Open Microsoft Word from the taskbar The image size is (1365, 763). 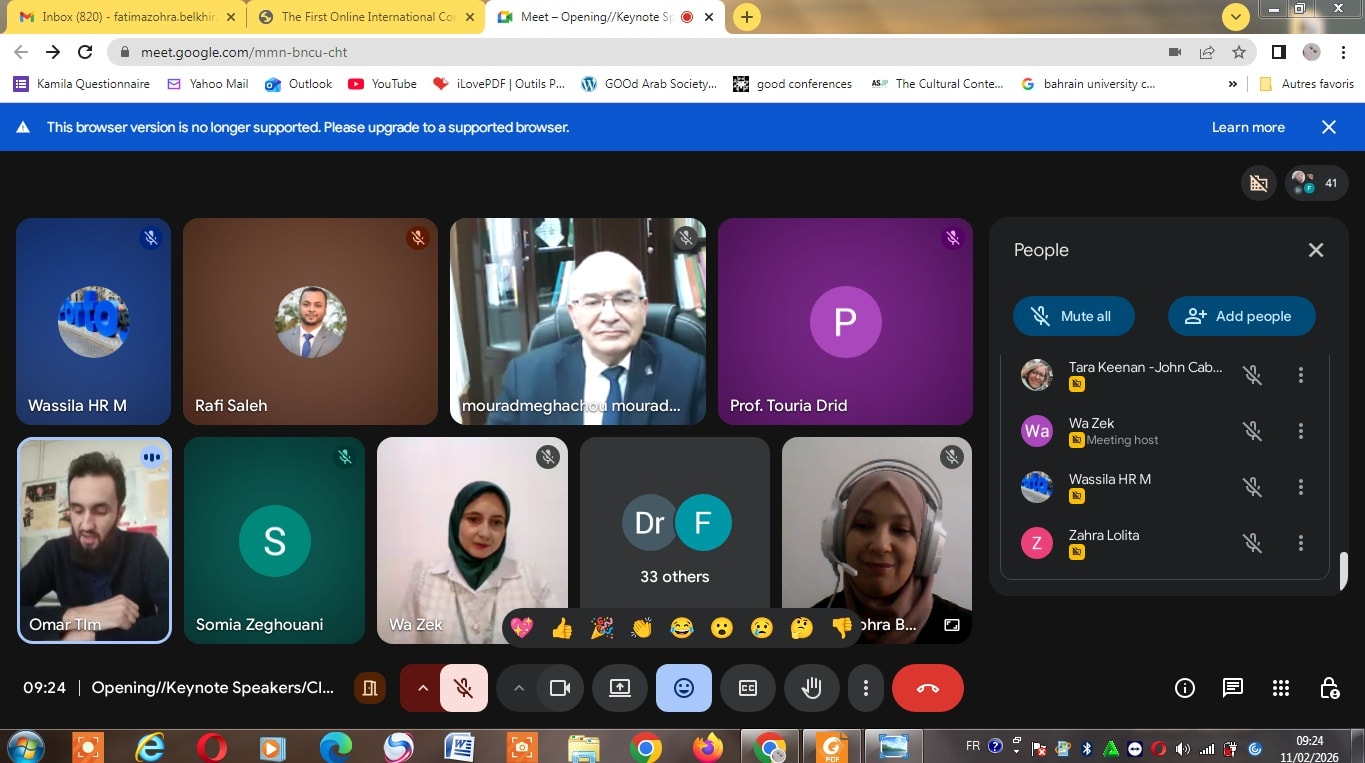tap(459, 747)
